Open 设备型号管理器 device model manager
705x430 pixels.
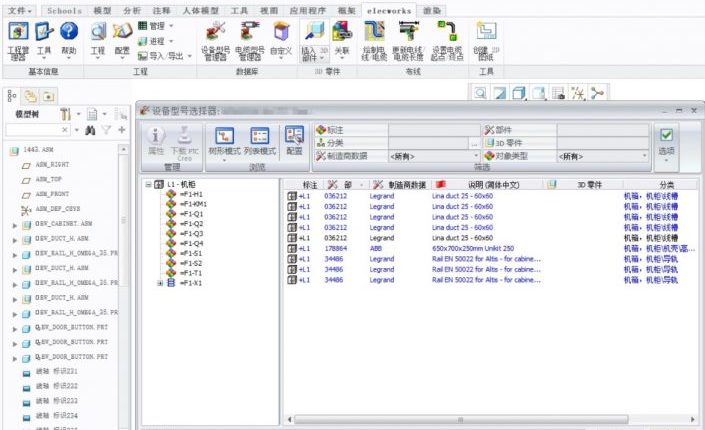click(215, 31)
